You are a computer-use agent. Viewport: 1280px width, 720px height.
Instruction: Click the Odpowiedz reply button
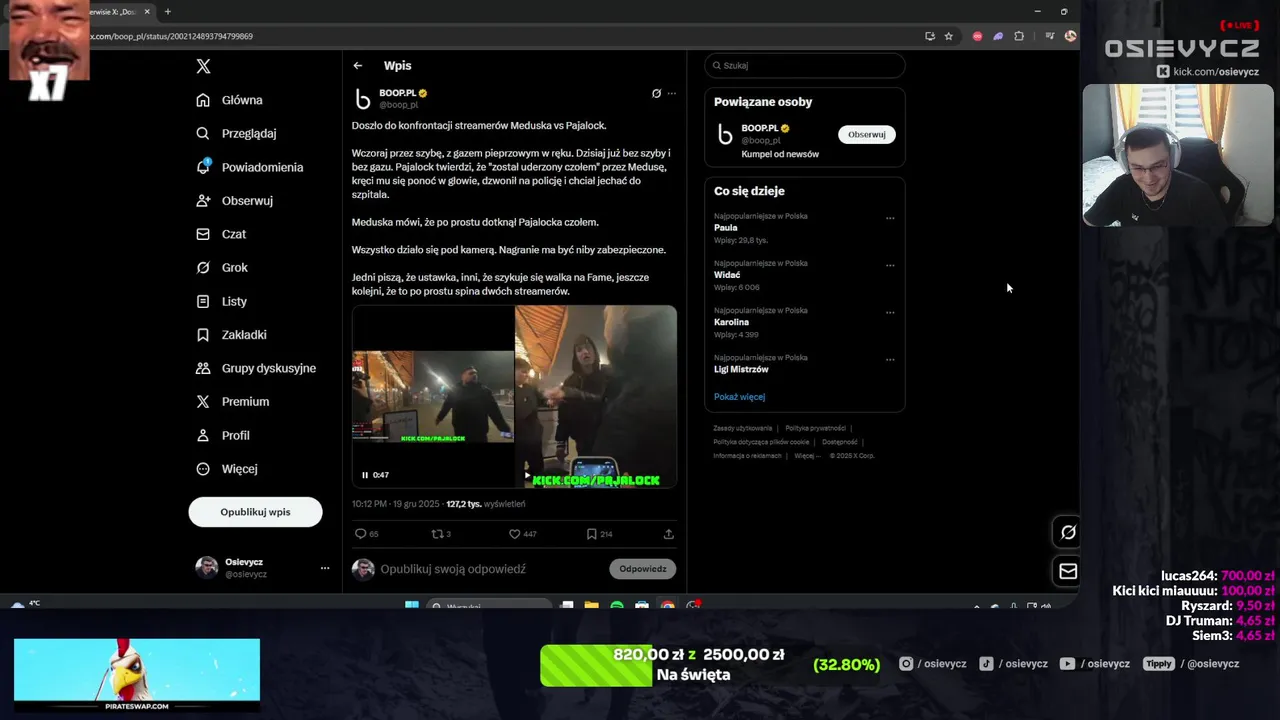(x=643, y=569)
